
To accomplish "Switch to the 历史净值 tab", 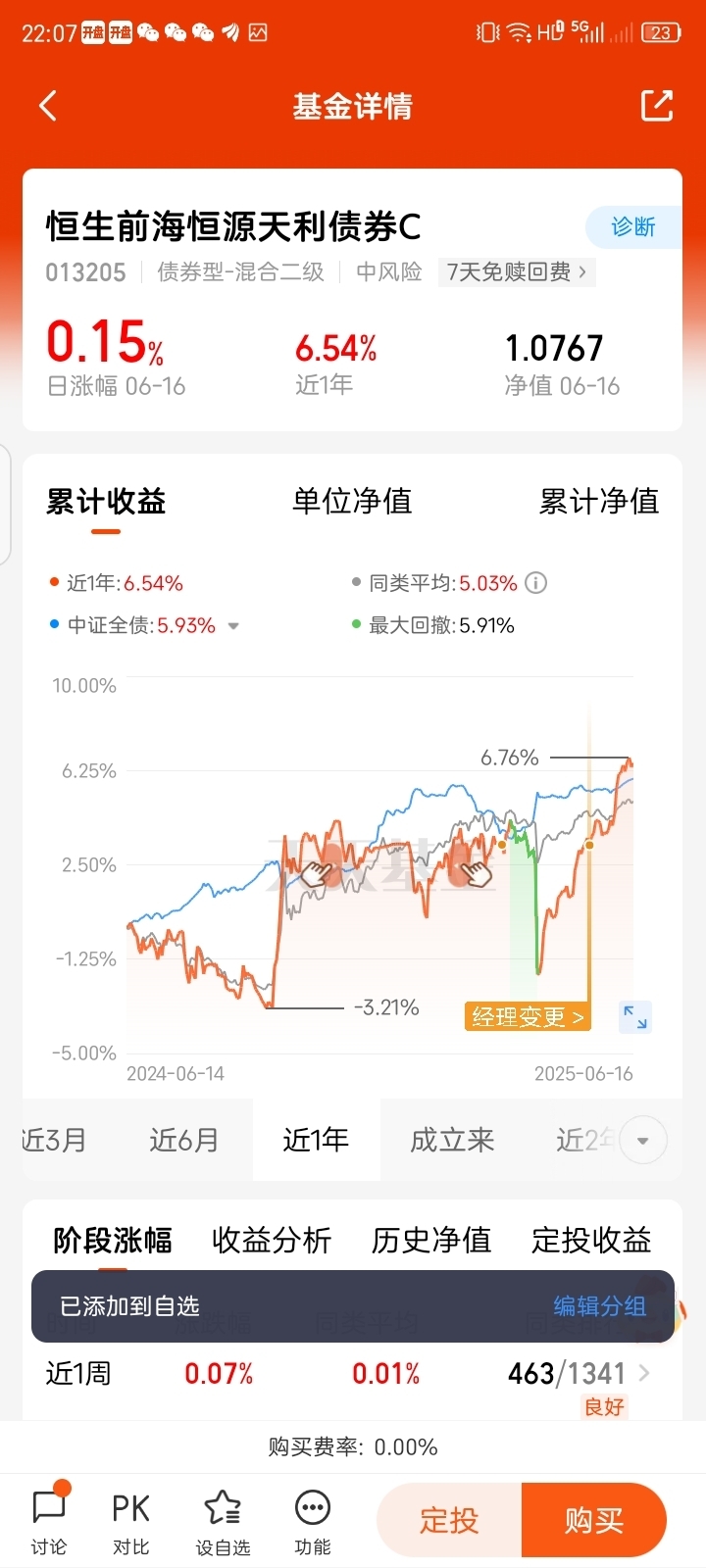I will (431, 1240).
